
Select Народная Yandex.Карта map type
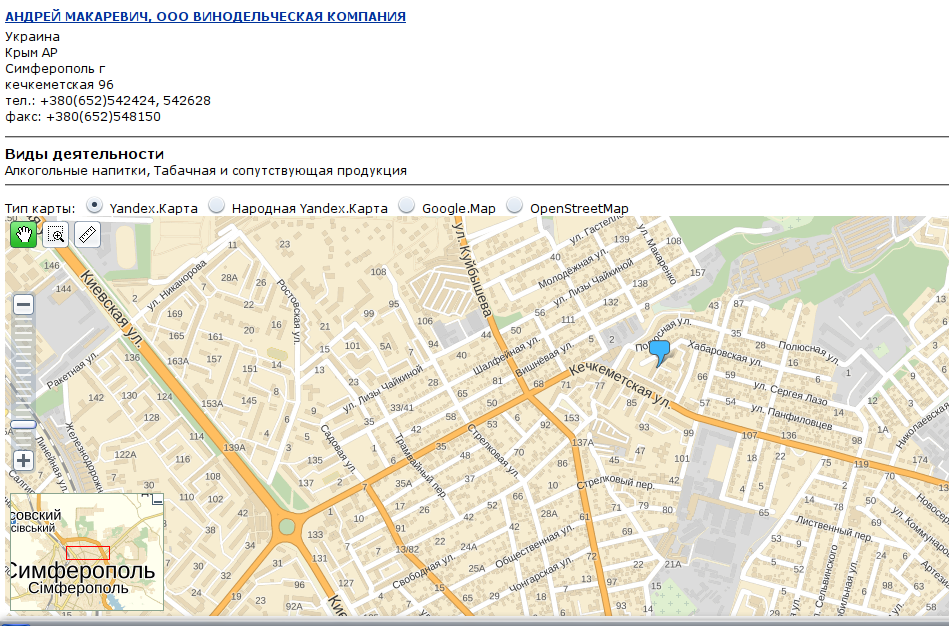pos(217,206)
